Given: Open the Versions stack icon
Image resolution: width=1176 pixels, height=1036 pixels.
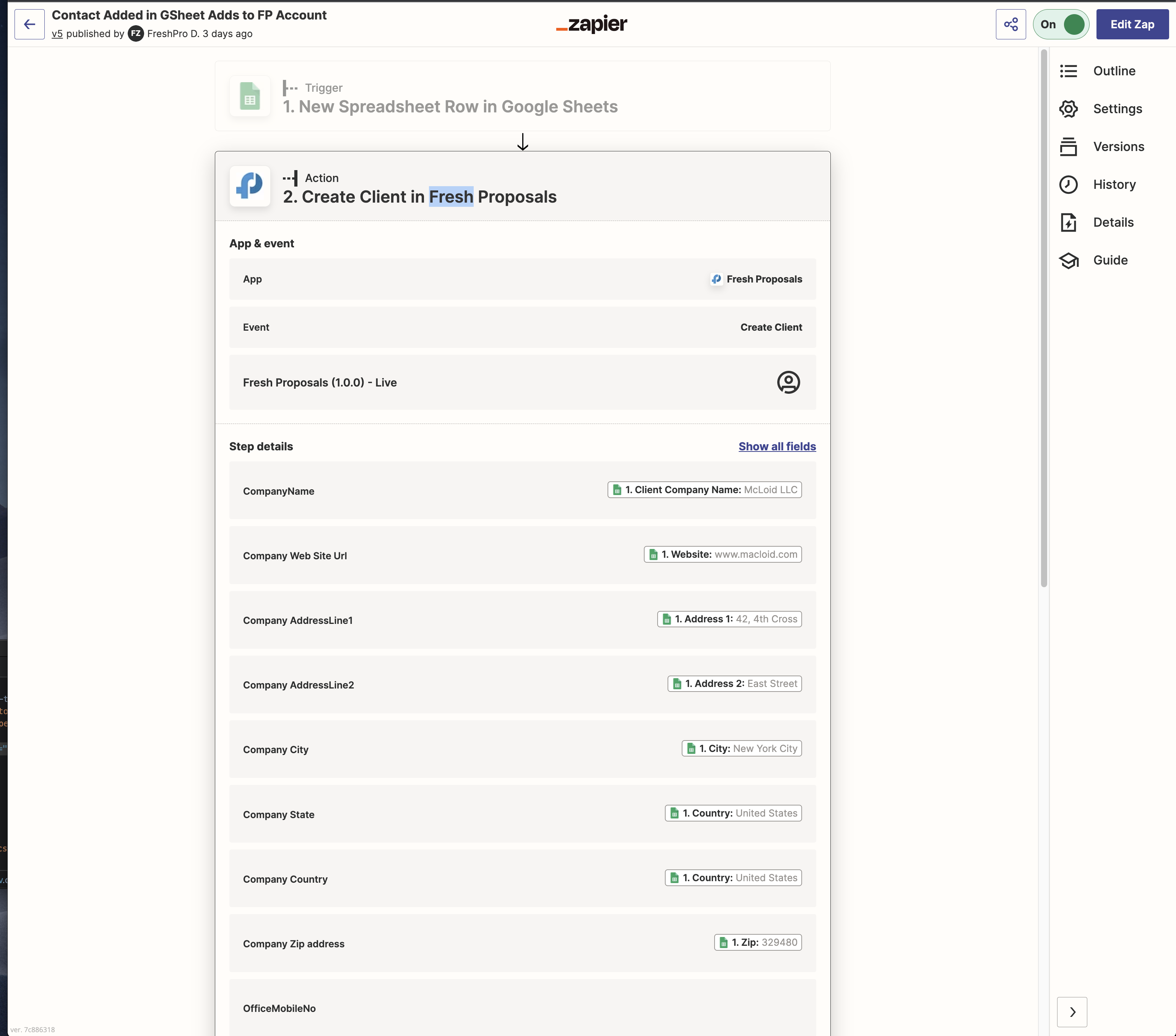Looking at the screenshot, I should 1069,147.
